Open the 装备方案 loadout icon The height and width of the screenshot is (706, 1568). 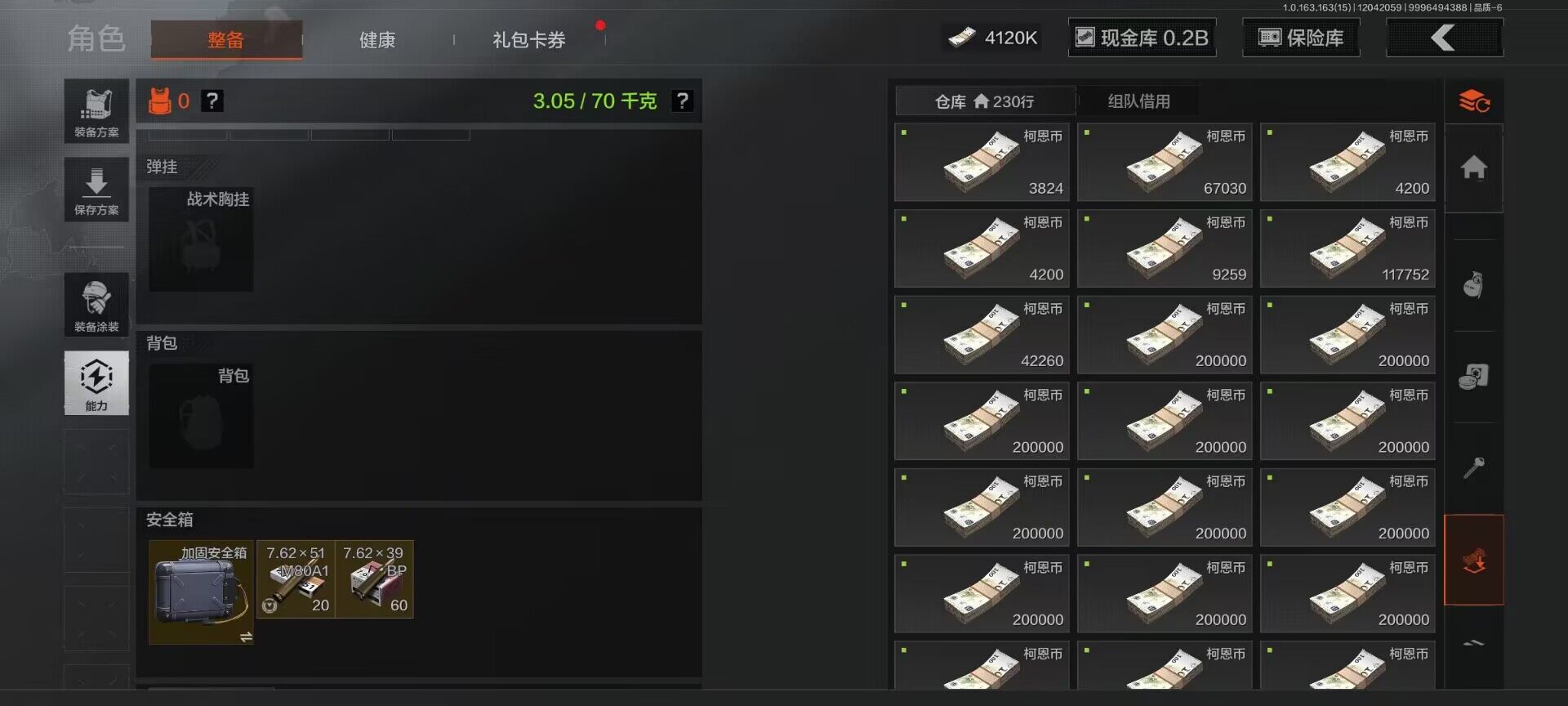tap(96, 111)
